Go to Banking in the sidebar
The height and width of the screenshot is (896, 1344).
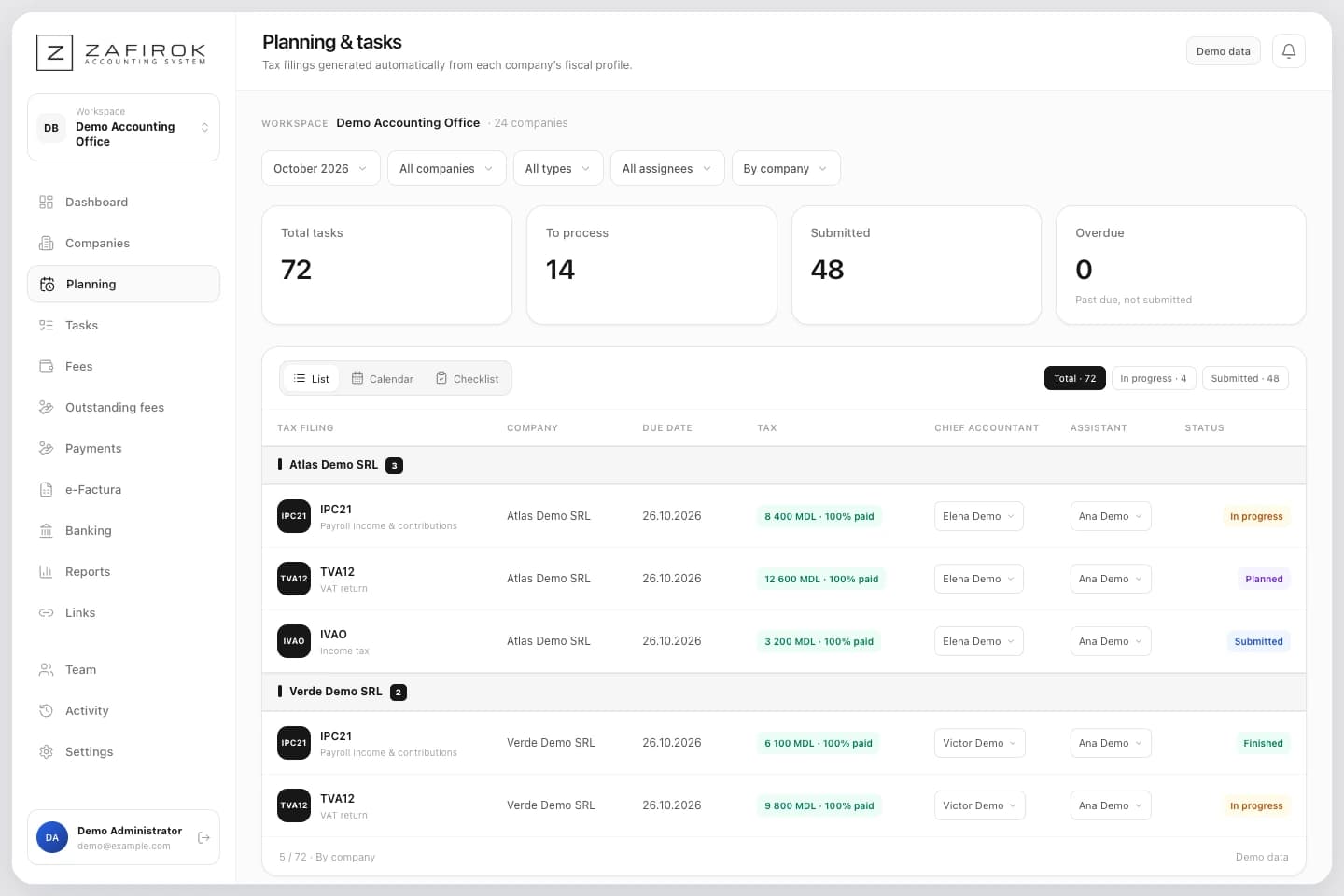tap(124, 531)
